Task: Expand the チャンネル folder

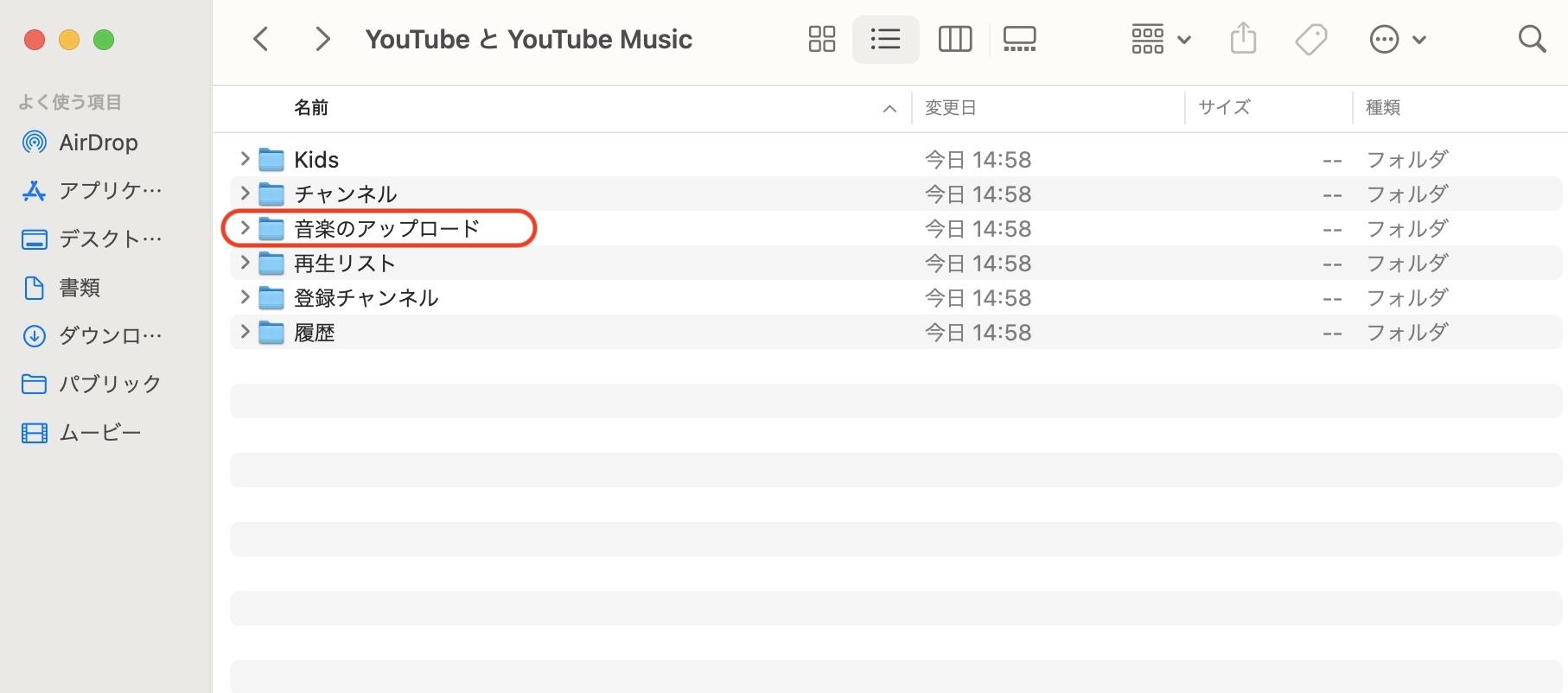Action: coord(245,194)
